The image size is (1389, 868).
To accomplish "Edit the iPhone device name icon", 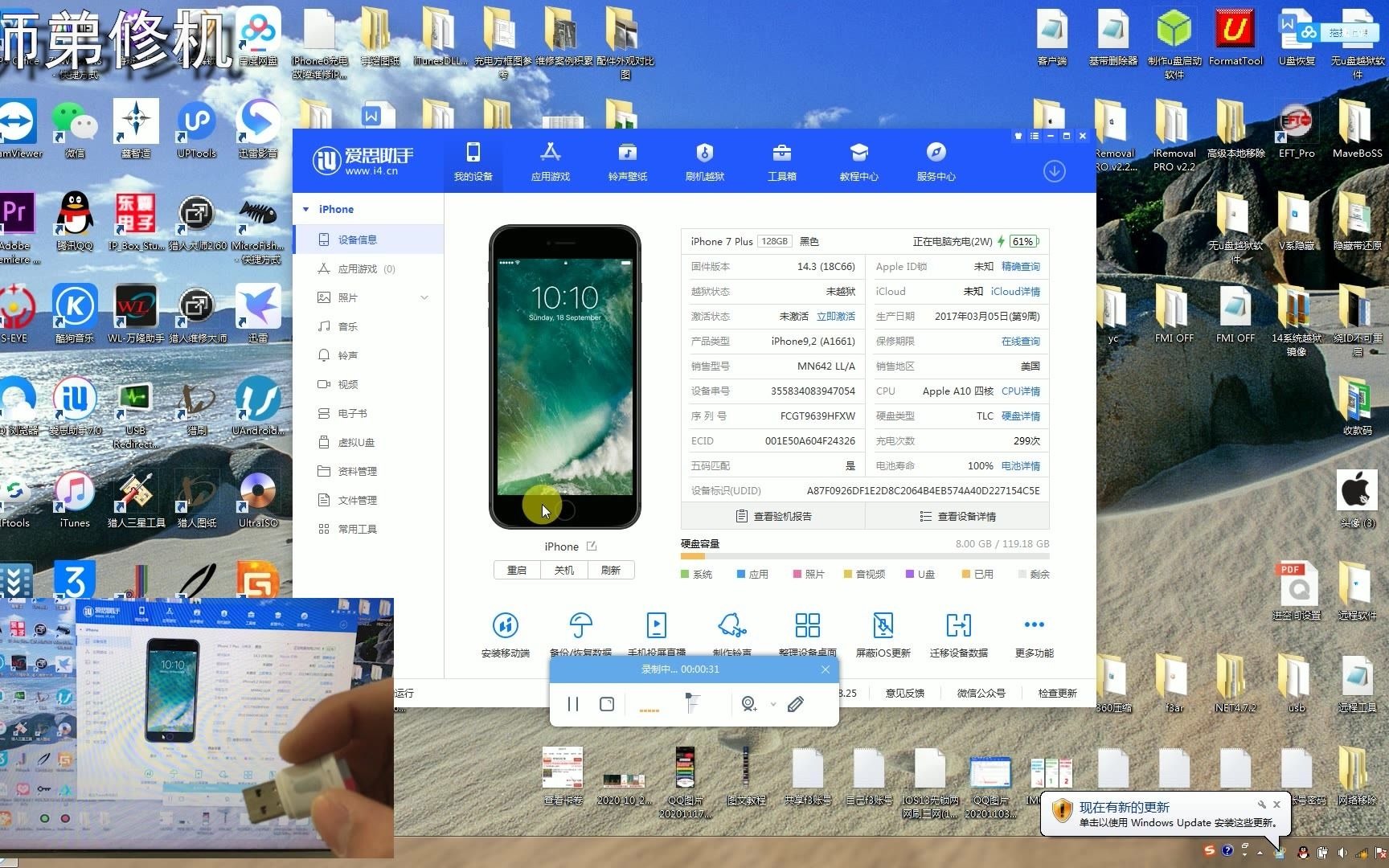I will tap(592, 546).
